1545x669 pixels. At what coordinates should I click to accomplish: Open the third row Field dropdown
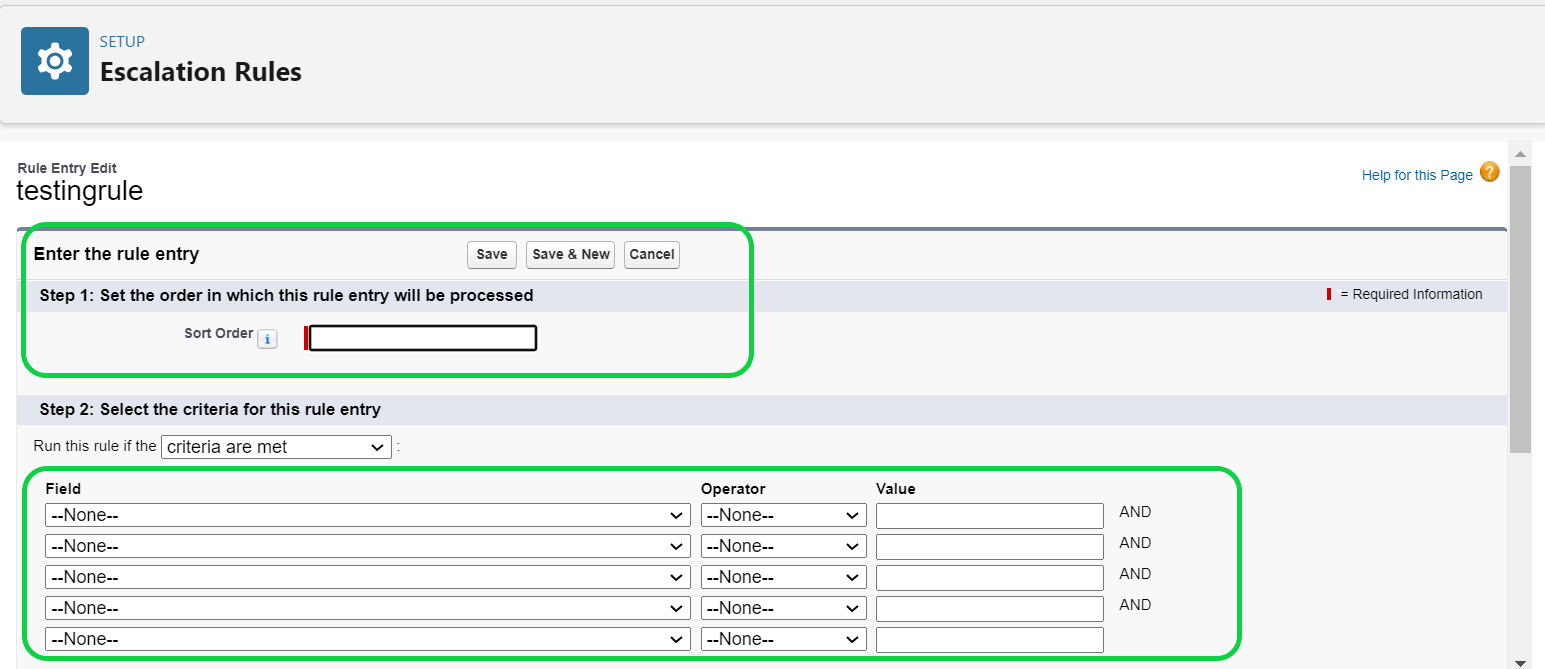tap(366, 576)
